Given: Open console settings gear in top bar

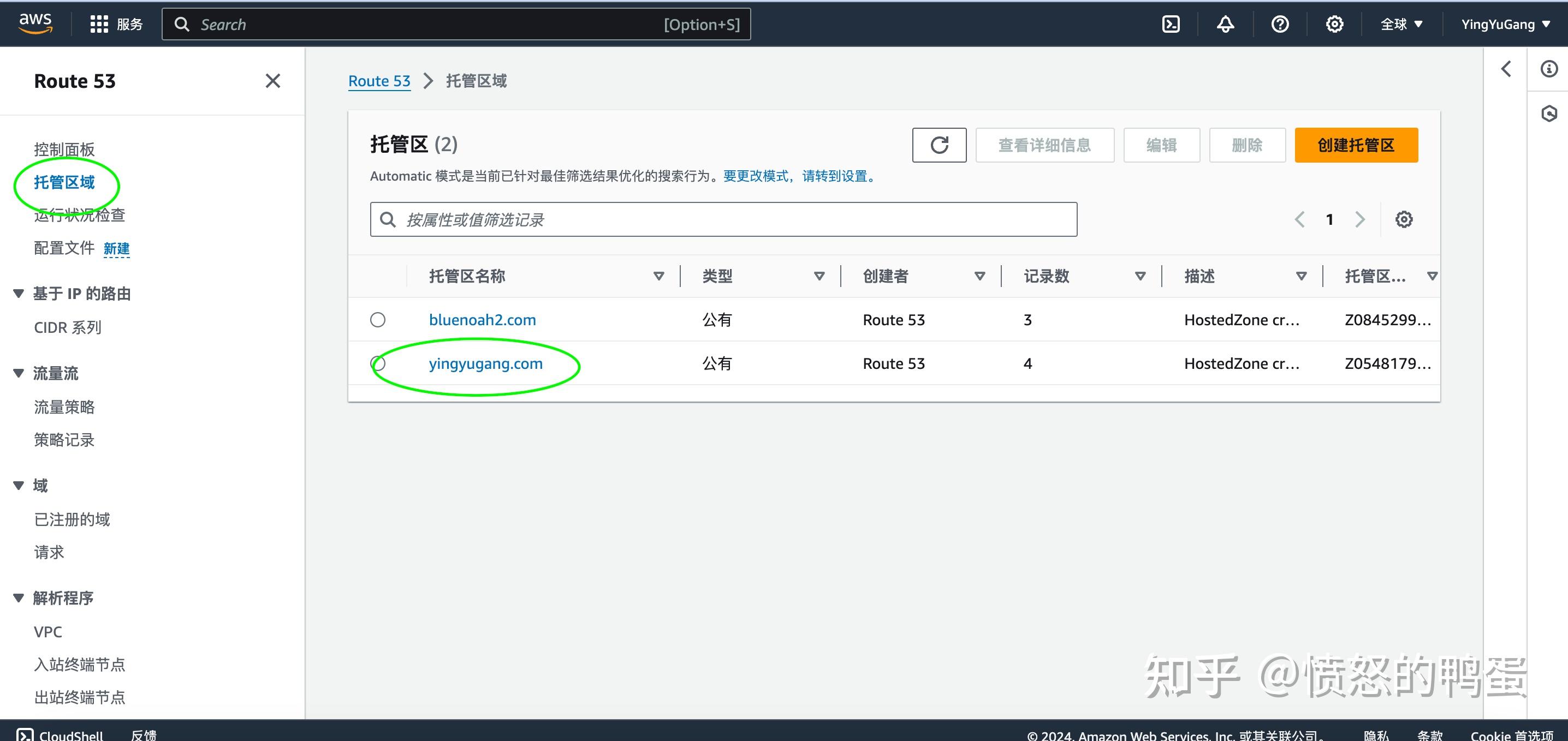Looking at the screenshot, I should pos(1334,25).
